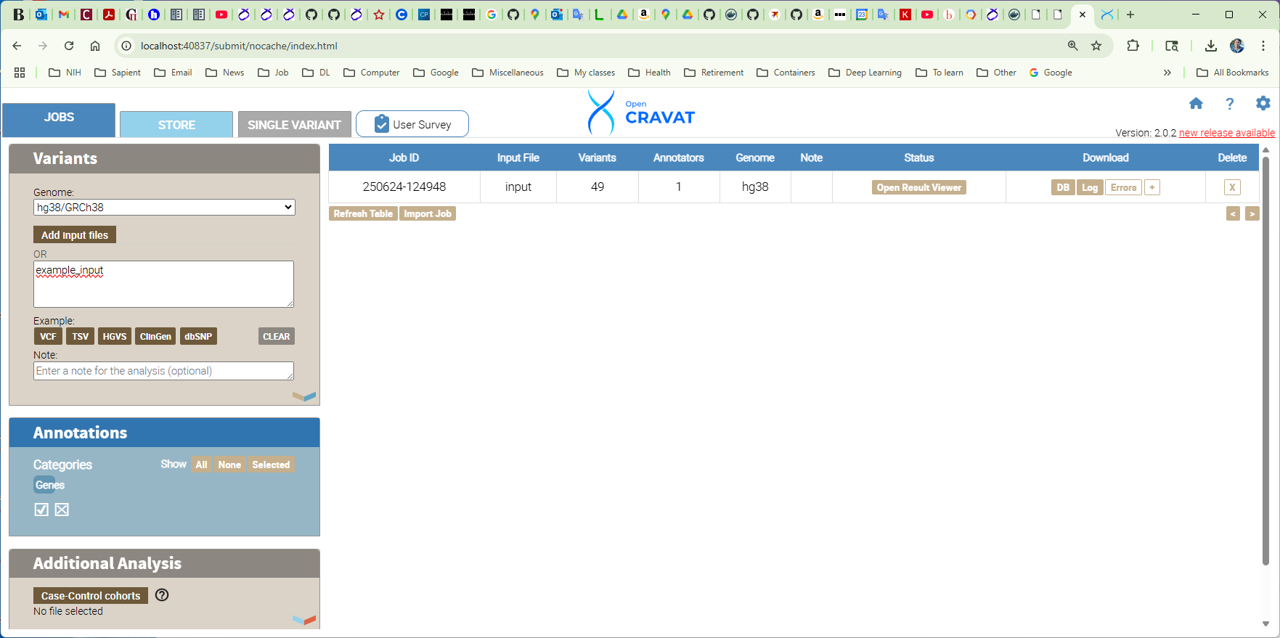The image size is (1280, 638).
Task: Open settings with the gear icon
Action: 1263,104
